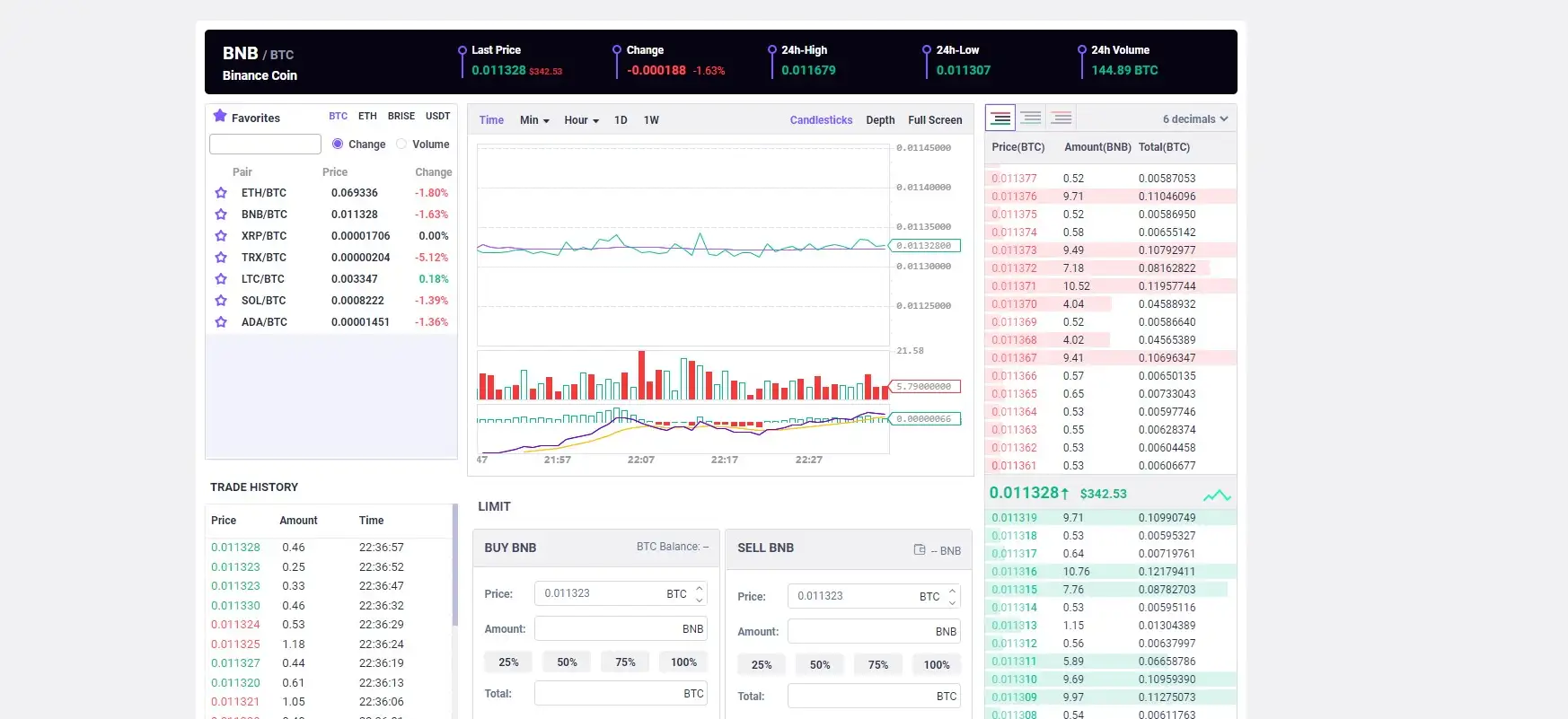Click 50% button in Buy BNB
Viewport: 1568px width, 719px height.
(567, 662)
